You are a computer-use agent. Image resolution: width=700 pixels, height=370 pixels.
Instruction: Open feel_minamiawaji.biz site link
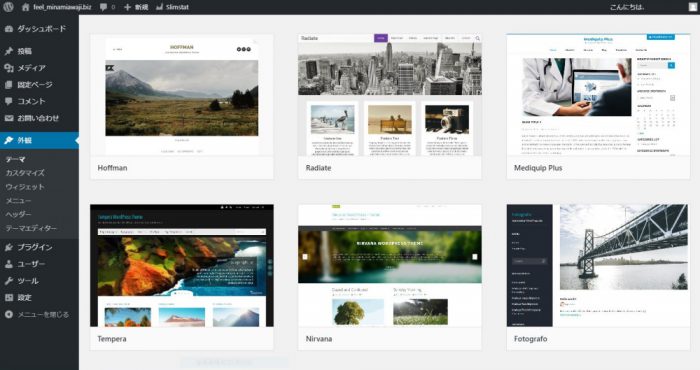(x=62, y=7)
